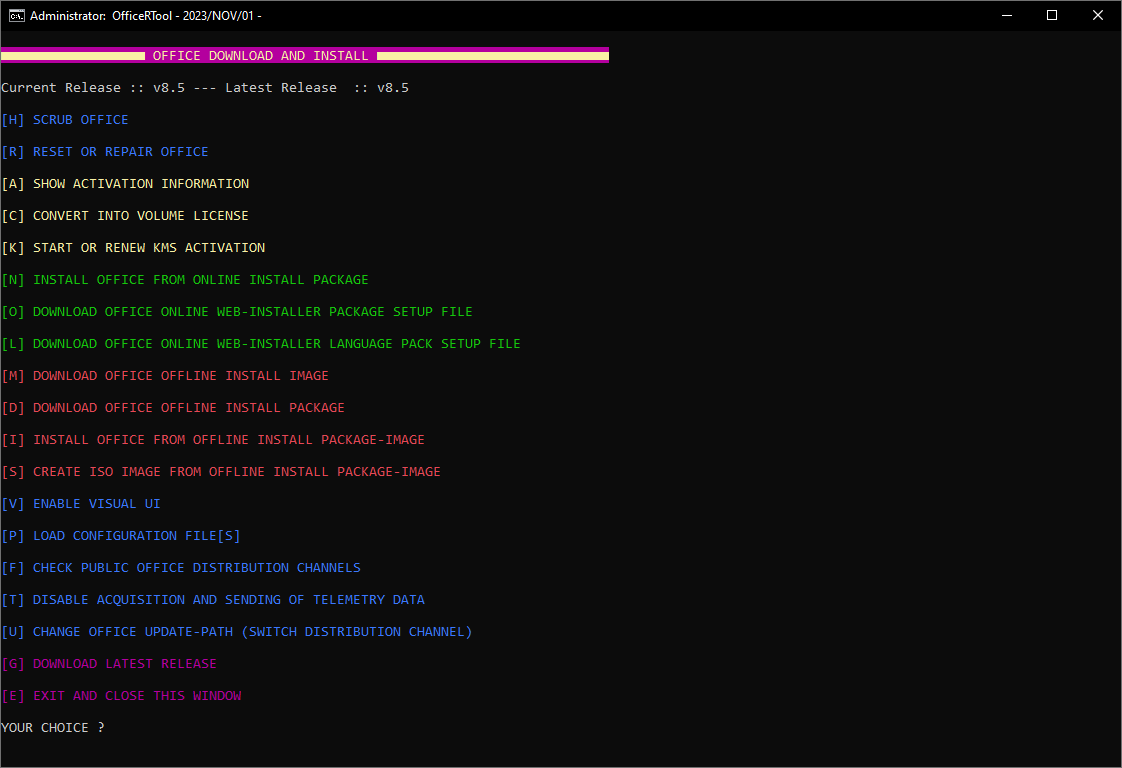
Task: Select [R] RESET OR REPAIR OFFICE
Action: [x=105, y=152]
